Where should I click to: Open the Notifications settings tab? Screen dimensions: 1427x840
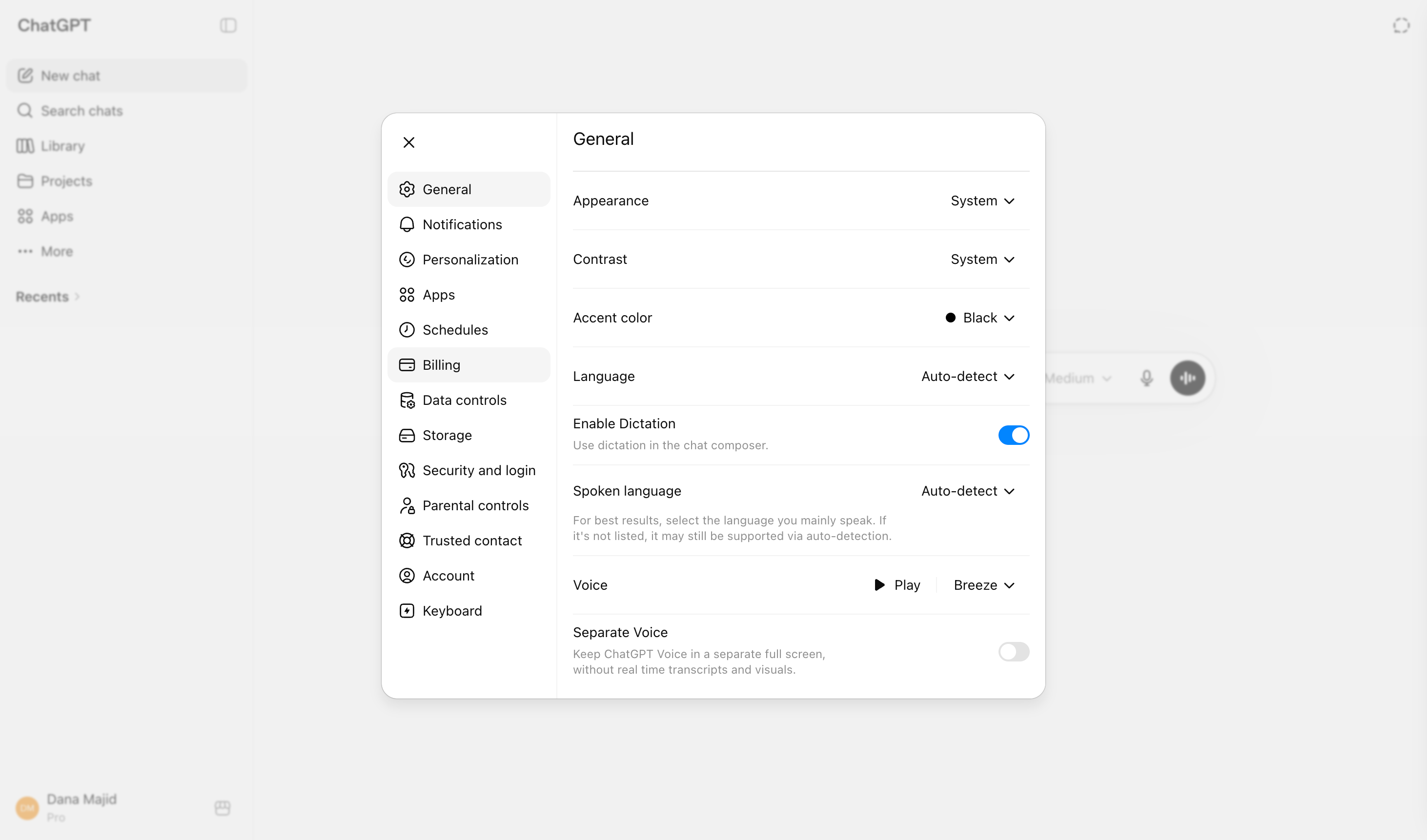(469, 224)
